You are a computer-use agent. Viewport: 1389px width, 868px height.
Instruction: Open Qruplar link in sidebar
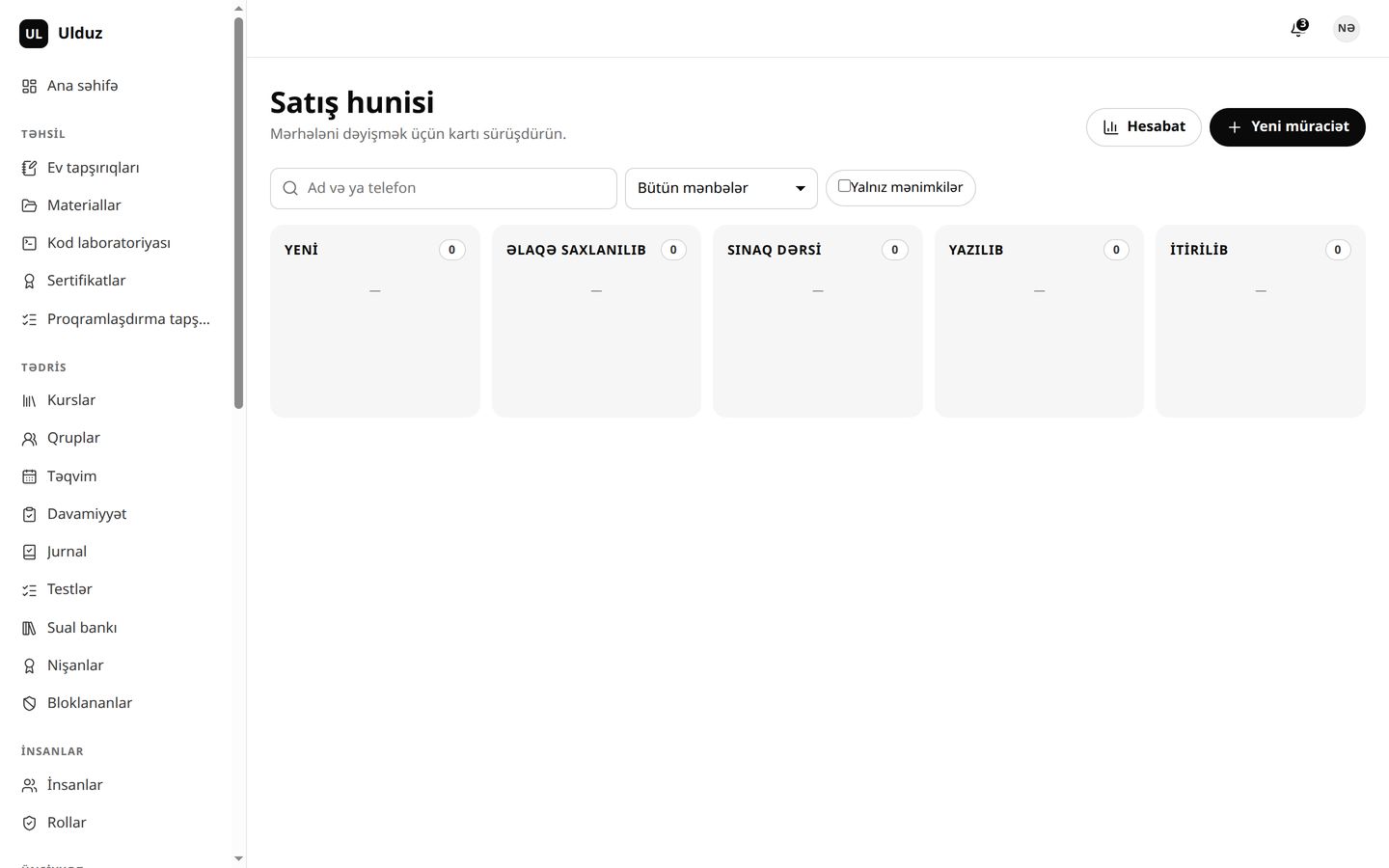click(115, 438)
